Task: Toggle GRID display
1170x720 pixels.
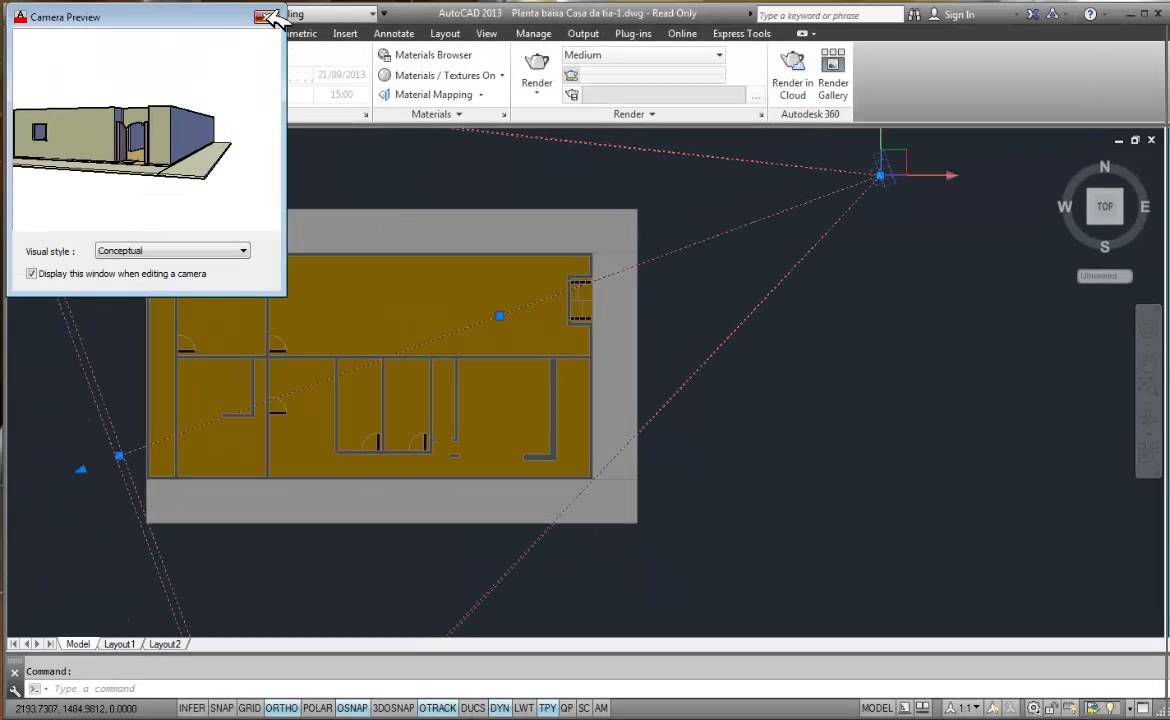Action: 249,708
